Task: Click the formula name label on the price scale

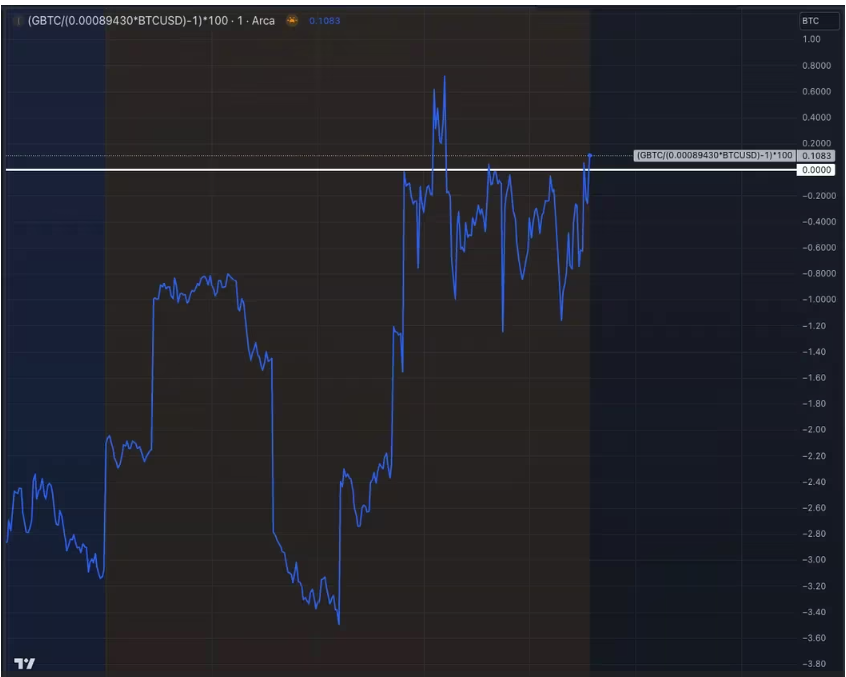Action: point(714,156)
